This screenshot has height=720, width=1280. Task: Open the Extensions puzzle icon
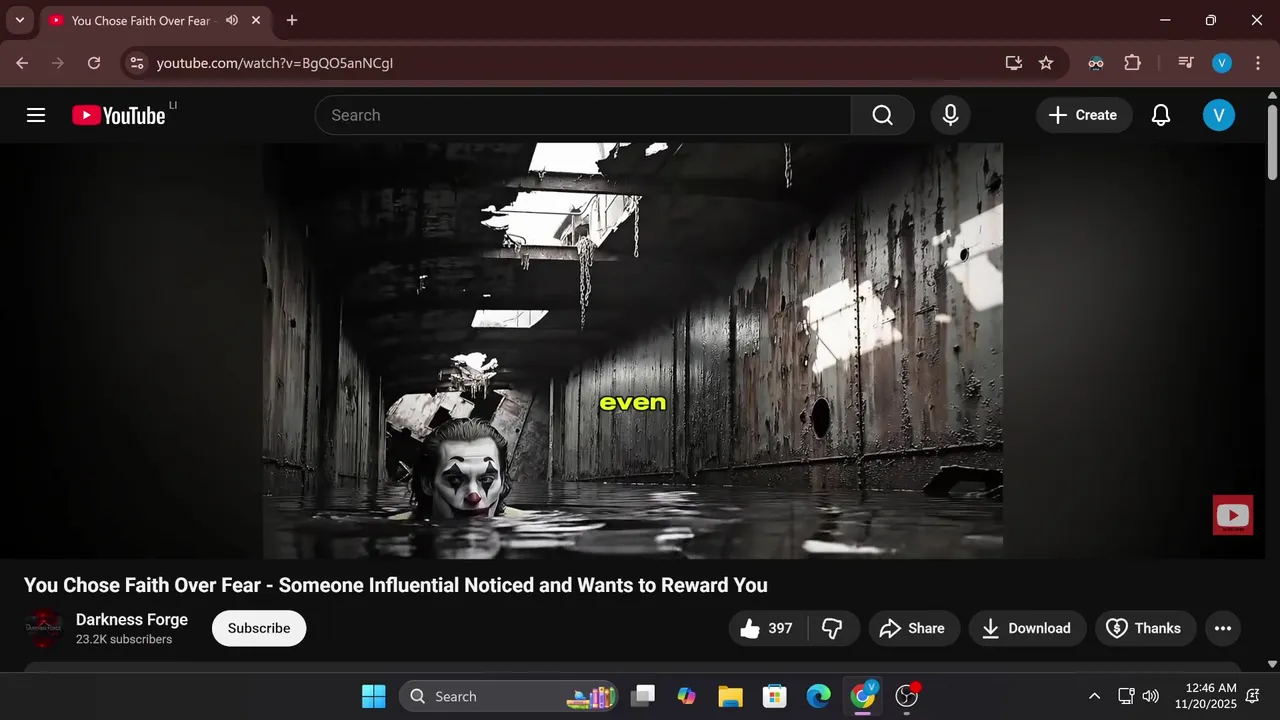pos(1132,63)
